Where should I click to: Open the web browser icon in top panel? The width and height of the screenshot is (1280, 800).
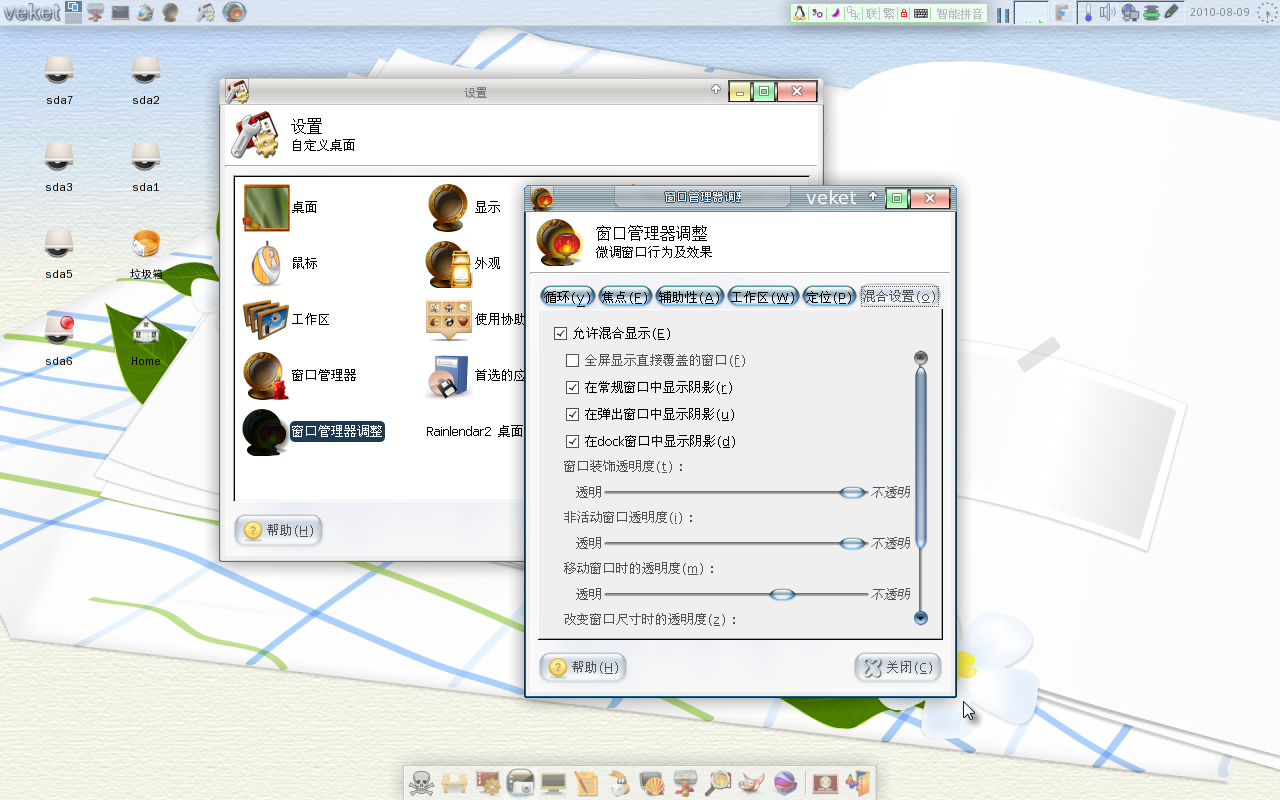tap(145, 12)
